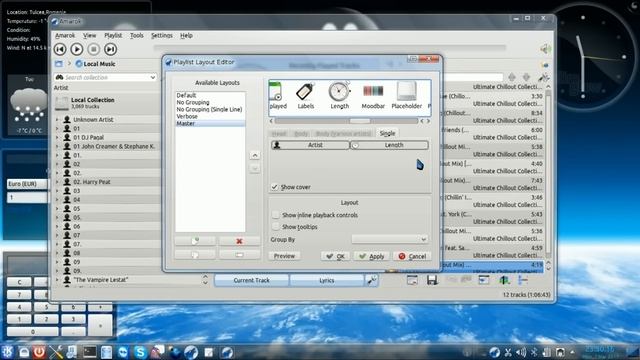This screenshot has width=640, height=360.
Task: Click the new layout button below layouts list
Action: [x=195, y=241]
